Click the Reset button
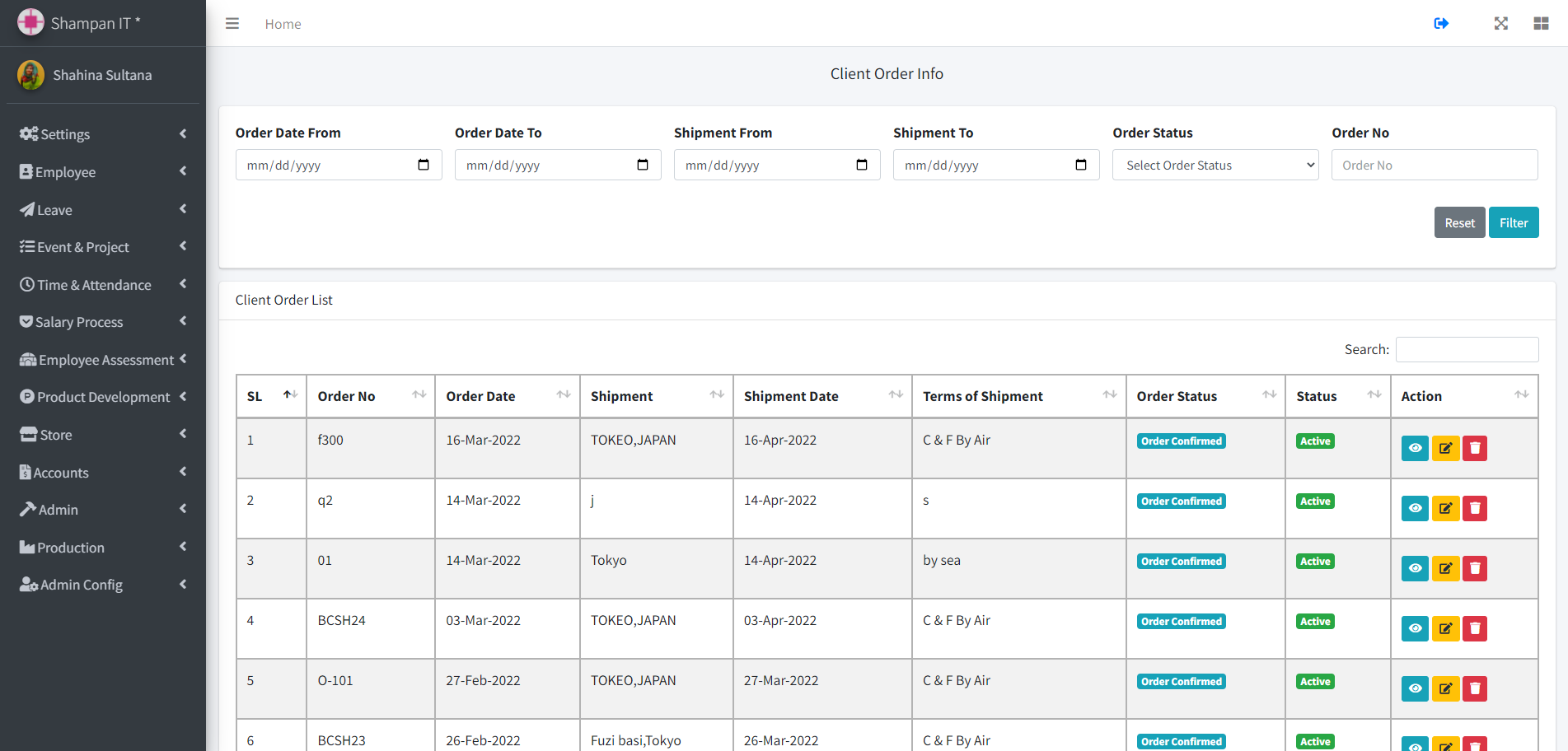Image resolution: width=1568 pixels, height=751 pixels. [x=1459, y=222]
